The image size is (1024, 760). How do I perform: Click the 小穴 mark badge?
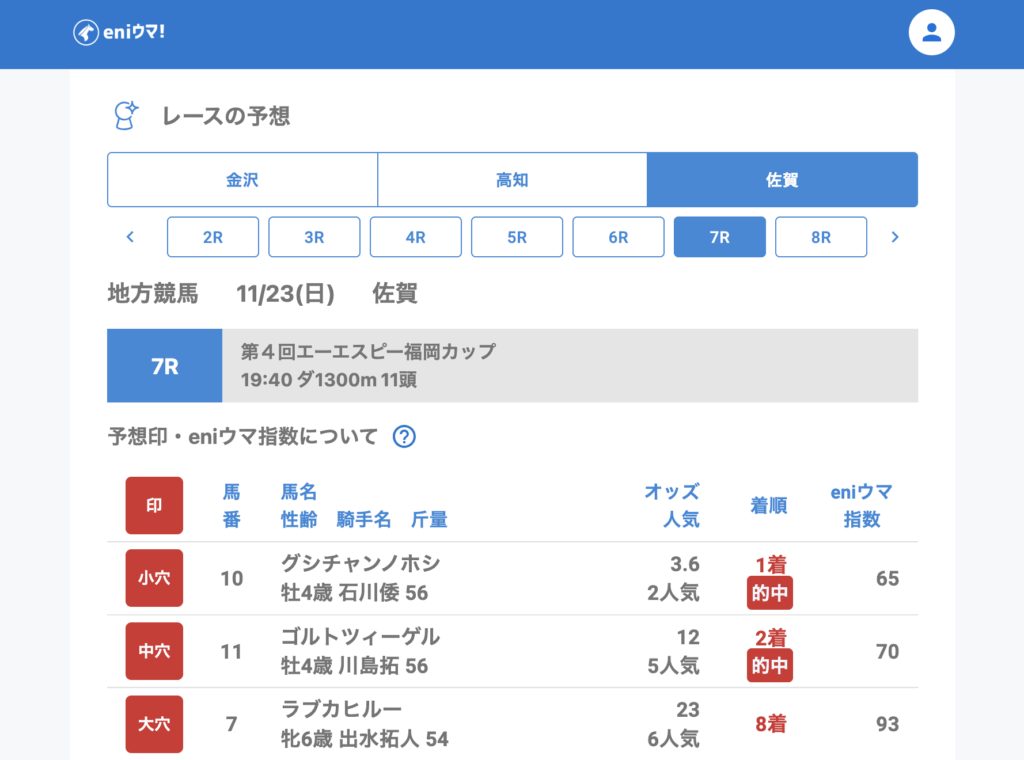coord(154,578)
